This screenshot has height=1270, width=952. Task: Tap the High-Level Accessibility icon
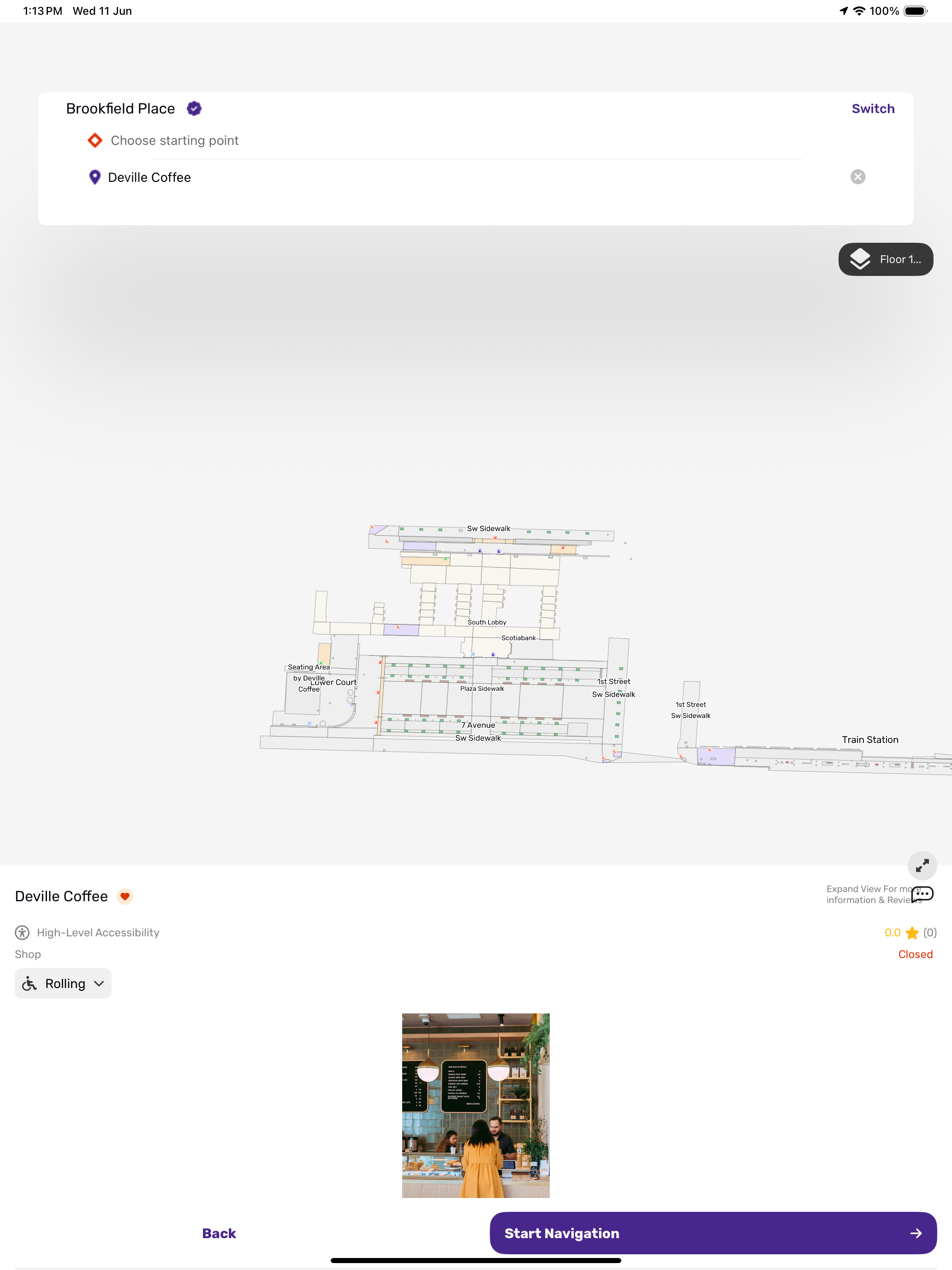[22, 932]
